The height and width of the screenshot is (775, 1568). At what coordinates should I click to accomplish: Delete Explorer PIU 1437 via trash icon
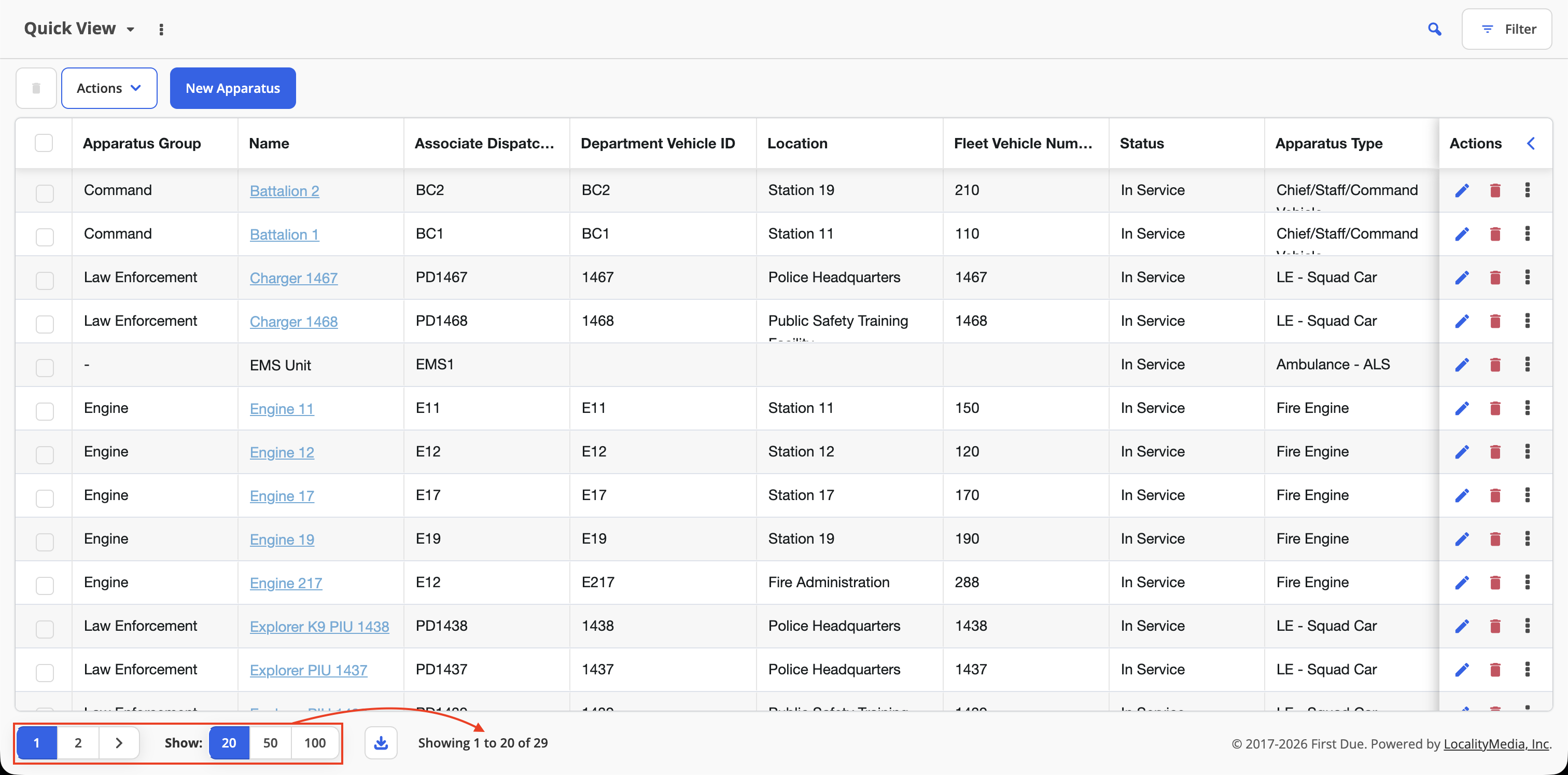click(1495, 670)
